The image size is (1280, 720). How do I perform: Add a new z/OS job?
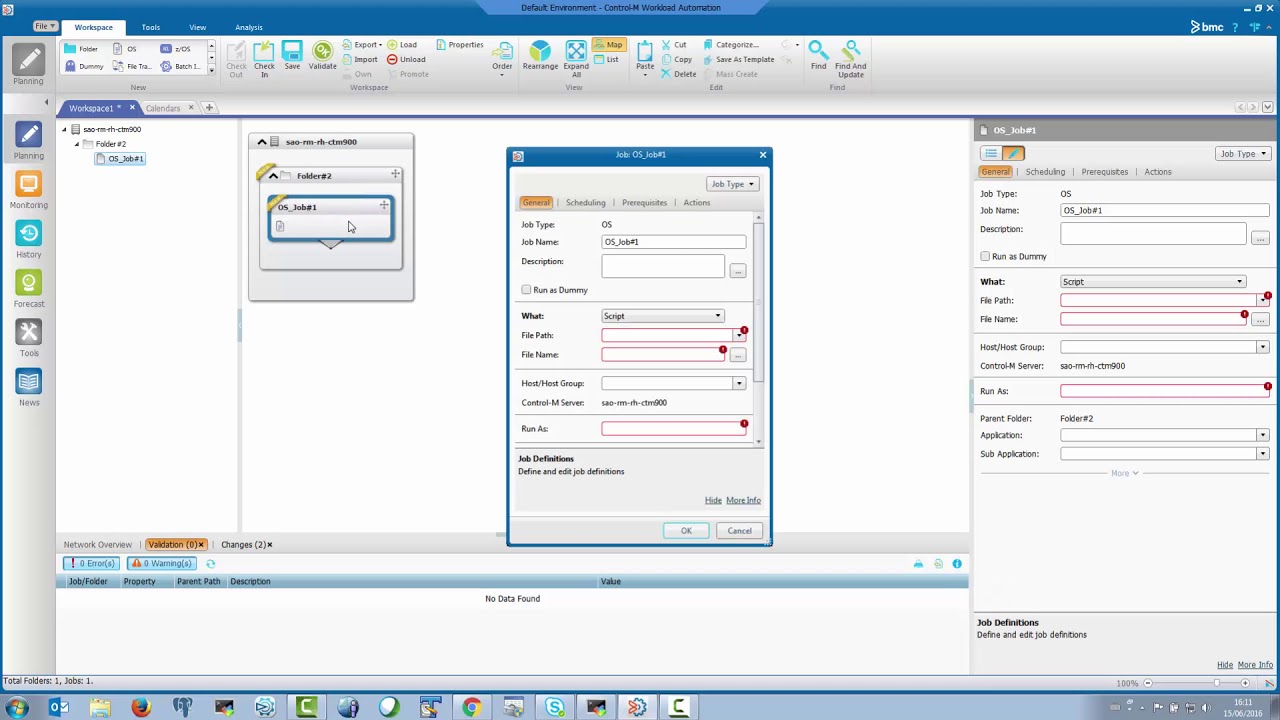pos(176,48)
